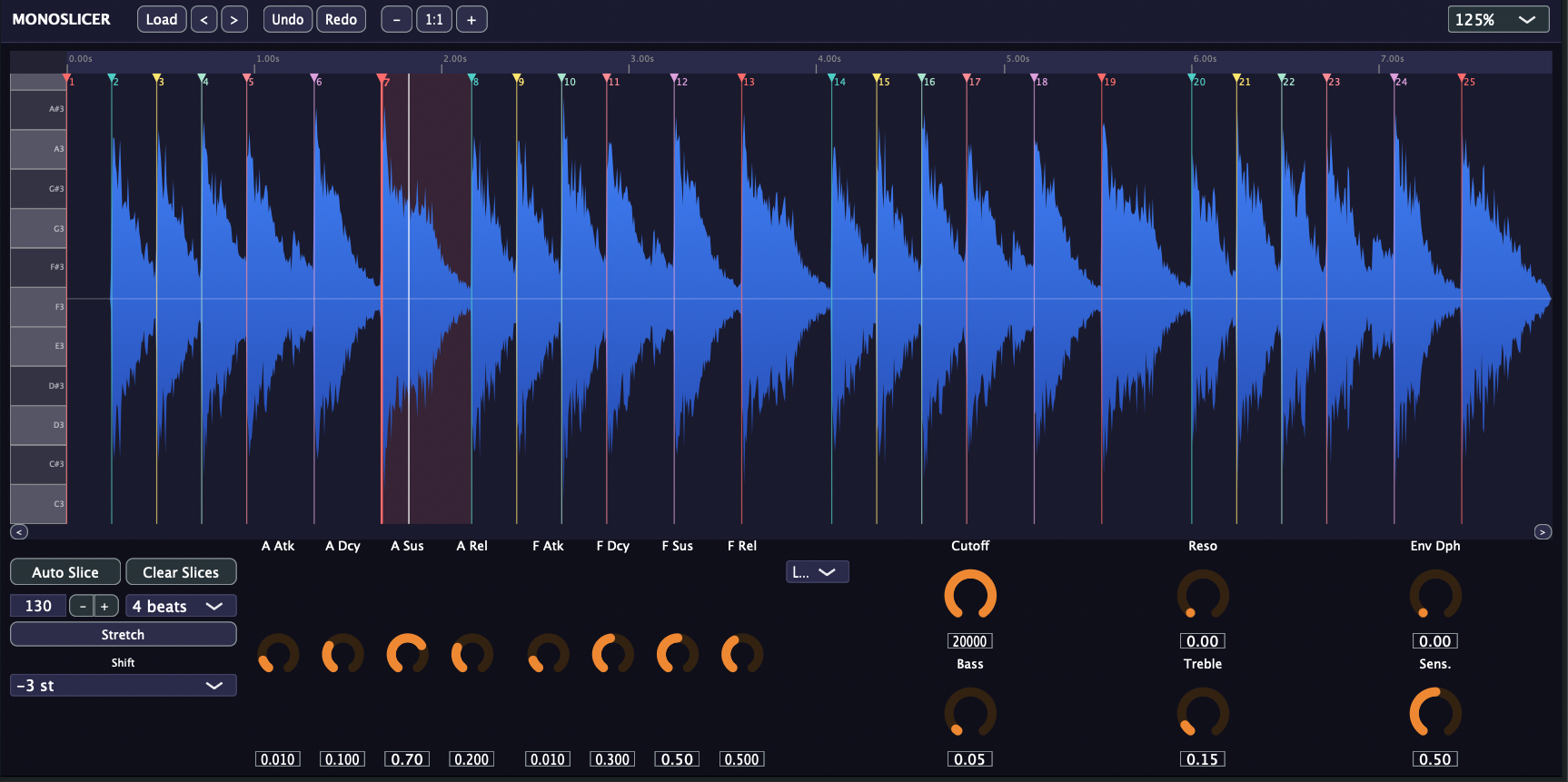This screenshot has height=782, width=1568.
Task: Increase tempo with the plus stepper
Action: tap(105, 606)
